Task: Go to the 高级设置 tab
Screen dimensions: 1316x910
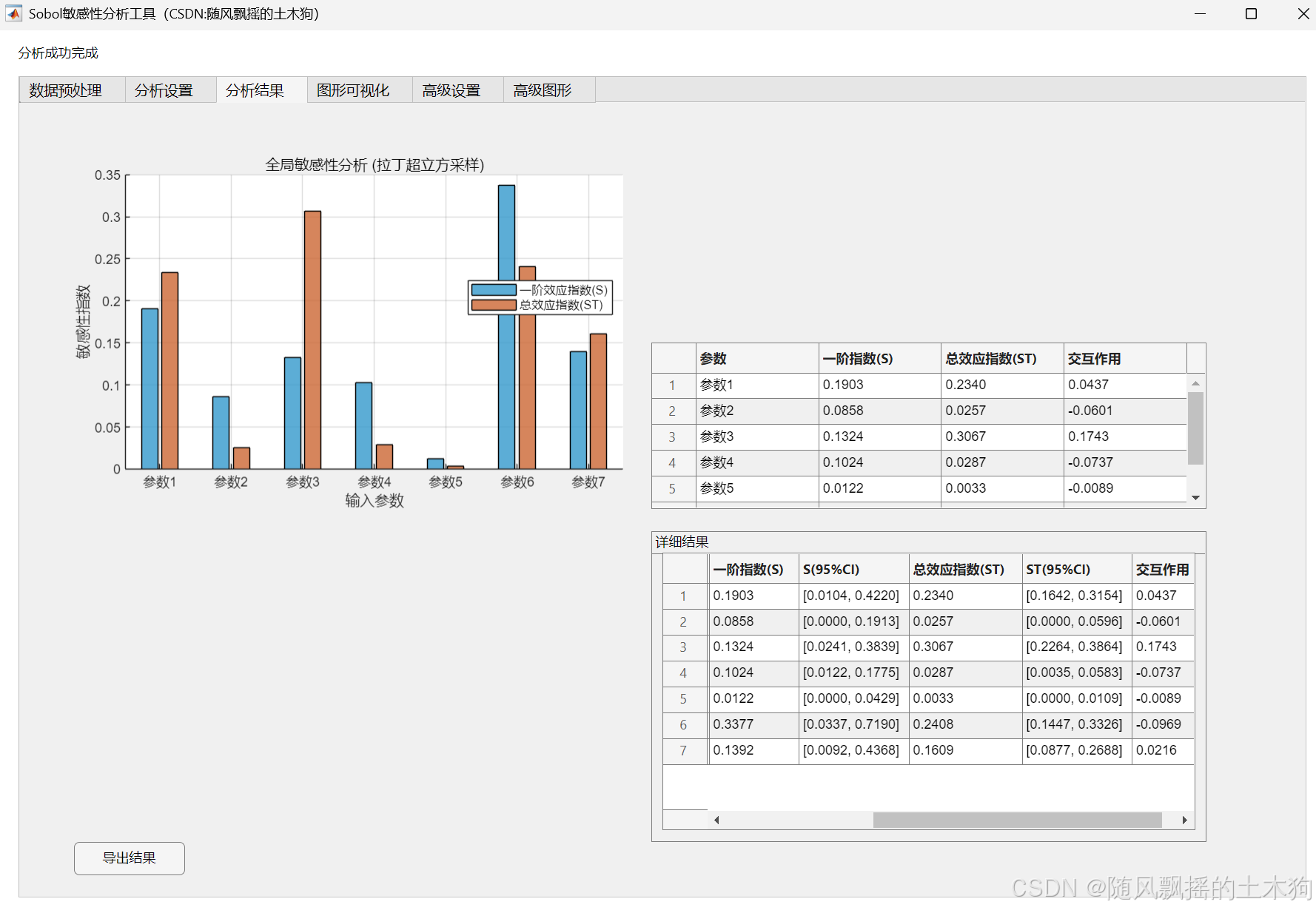Action: pyautogui.click(x=458, y=90)
